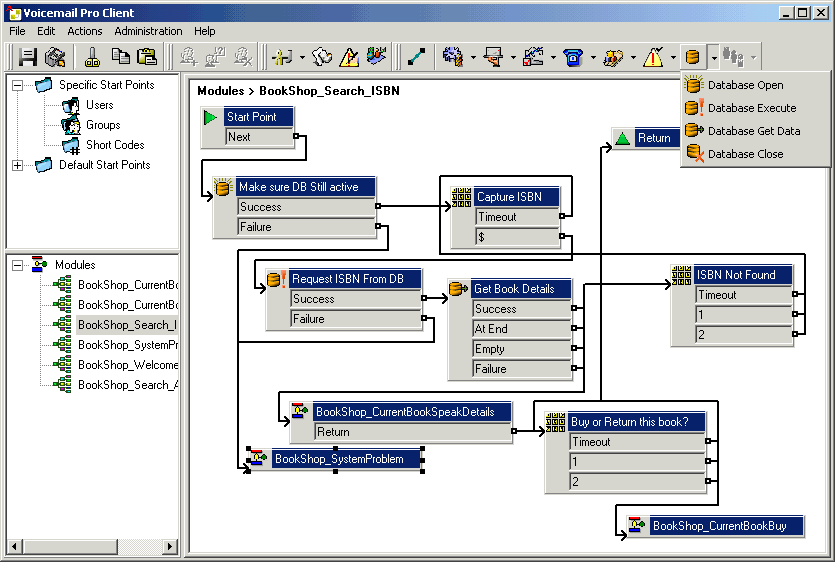Viewport: 835px width, 562px height.
Task: Open the Administration menu
Action: click(x=148, y=31)
